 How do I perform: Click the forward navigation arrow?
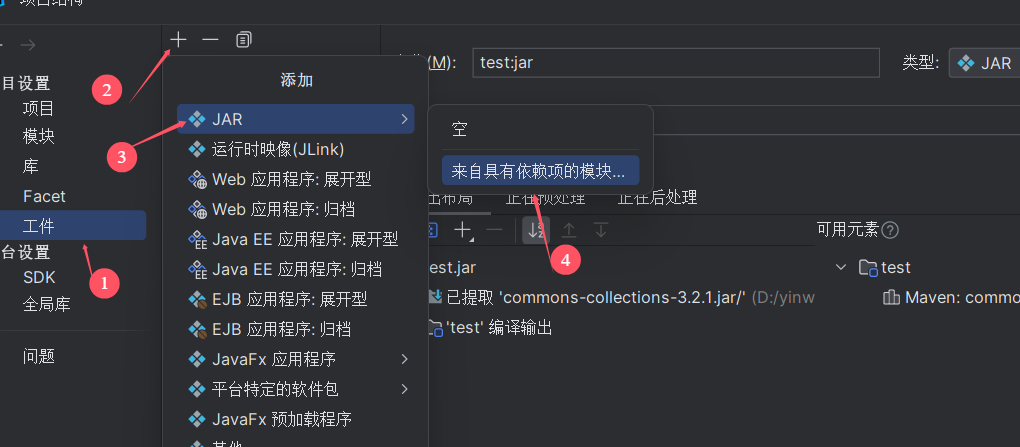tap(28, 45)
